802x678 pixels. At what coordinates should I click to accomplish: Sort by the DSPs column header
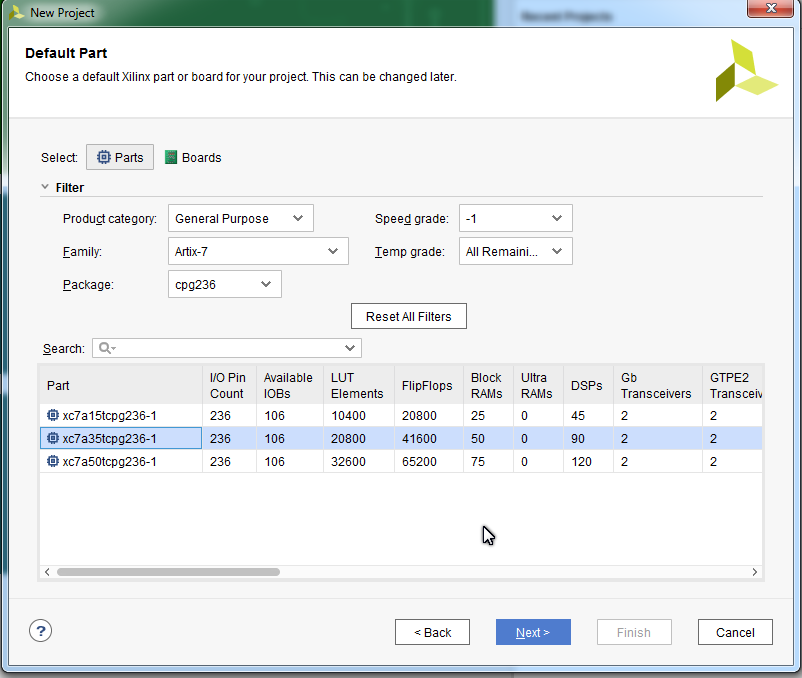click(x=588, y=385)
